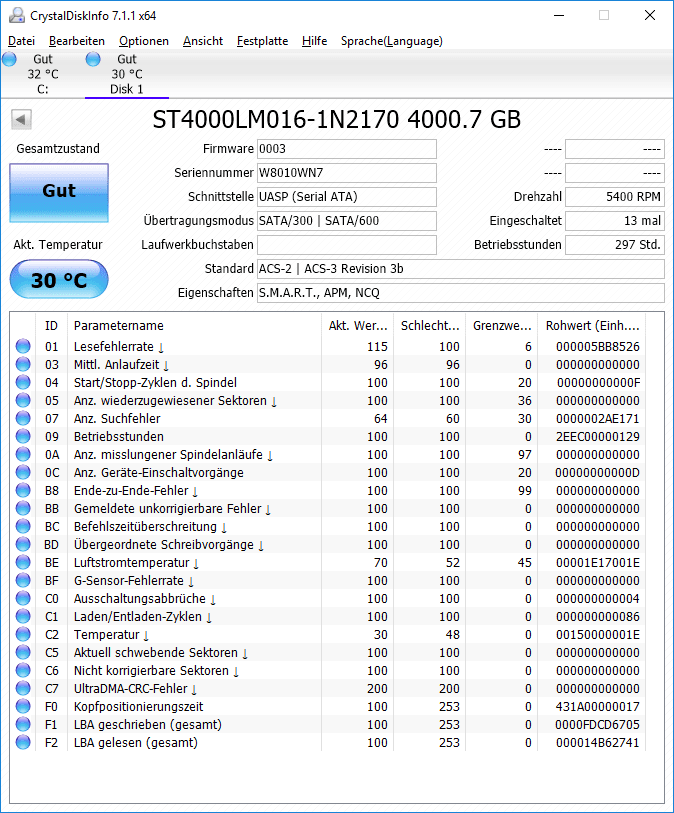Click the Betriebsstunden value 297 Std.
Screen dimensions: 674x813
[x=615, y=245]
